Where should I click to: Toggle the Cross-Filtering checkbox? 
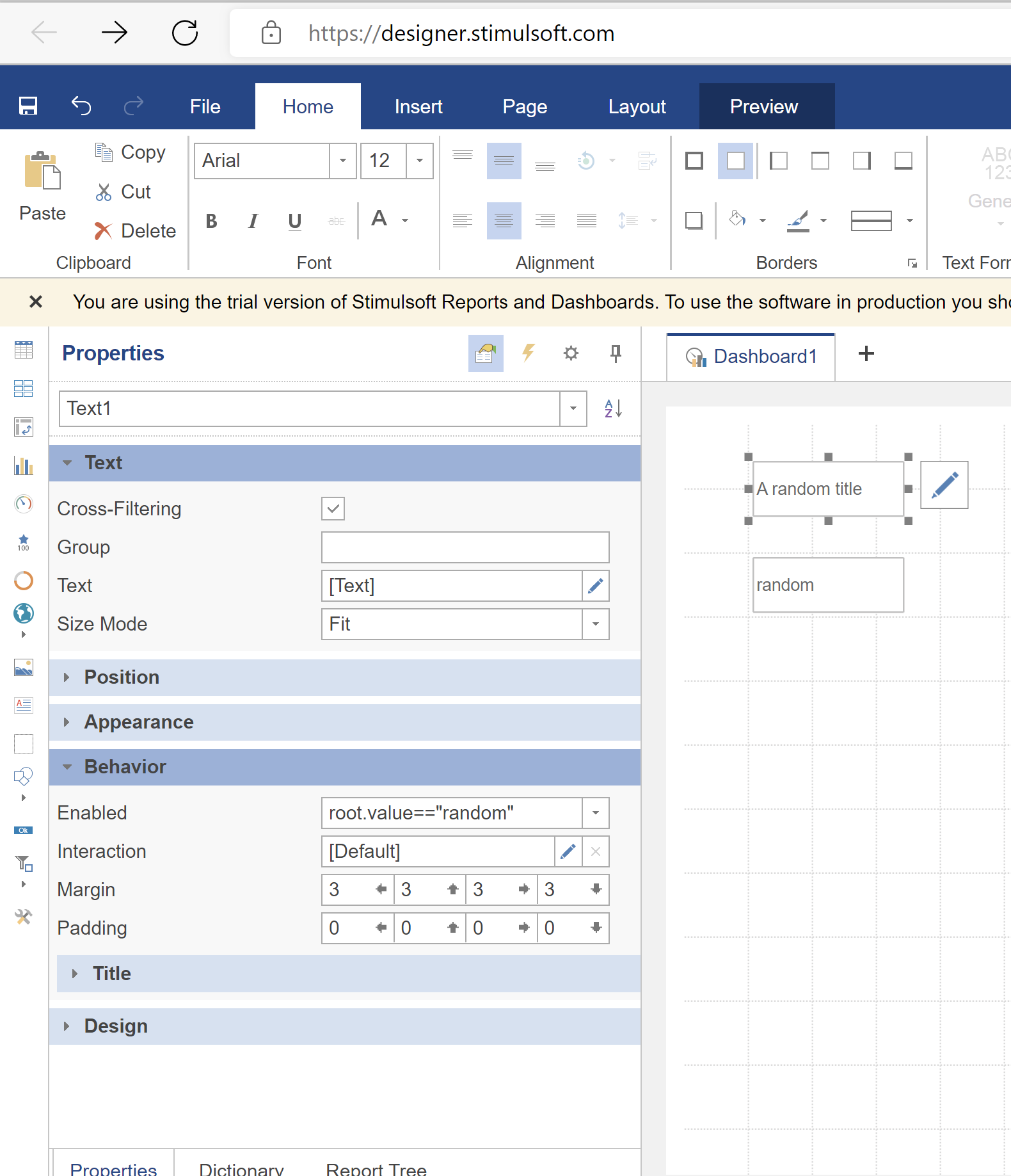coord(333,509)
